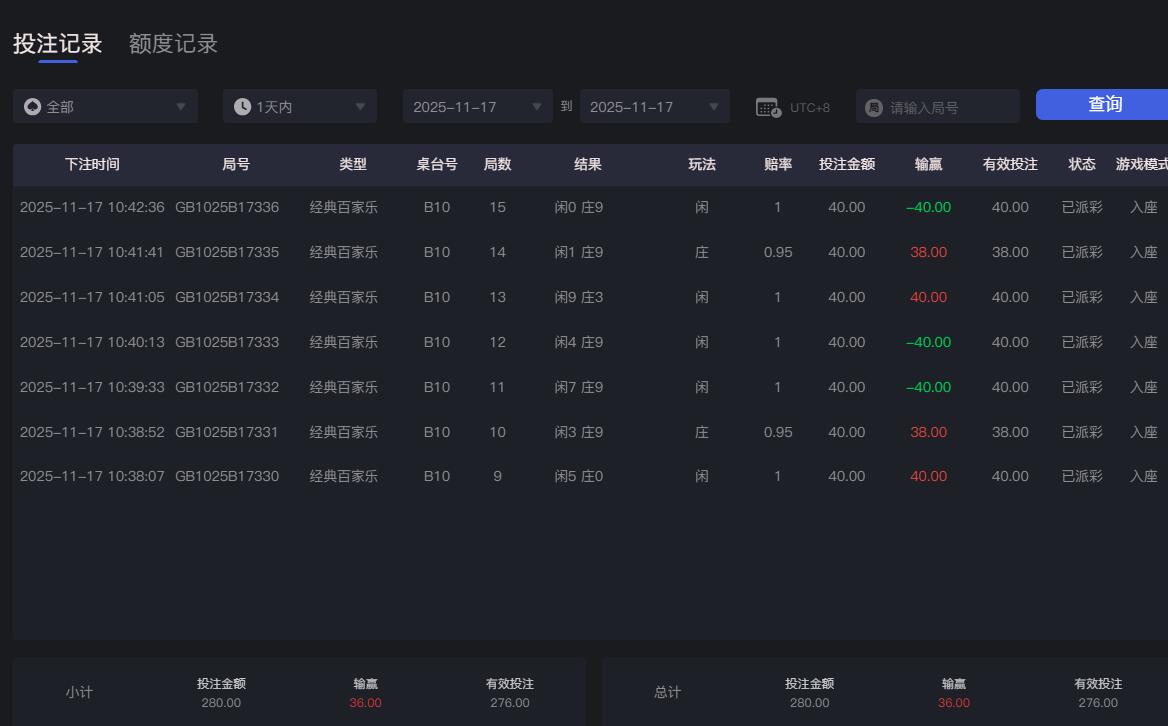This screenshot has height=726, width=1168.
Task: Click the 状态 column header
Action: (x=1081, y=165)
